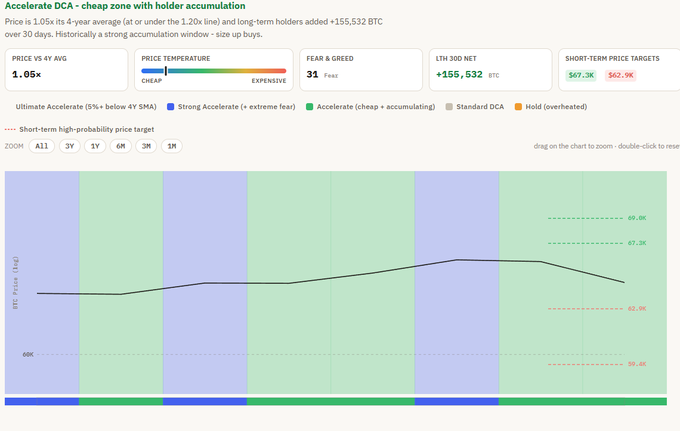Click the green Accelerate legend swatch
The image size is (680, 431).
pyautogui.click(x=309, y=107)
